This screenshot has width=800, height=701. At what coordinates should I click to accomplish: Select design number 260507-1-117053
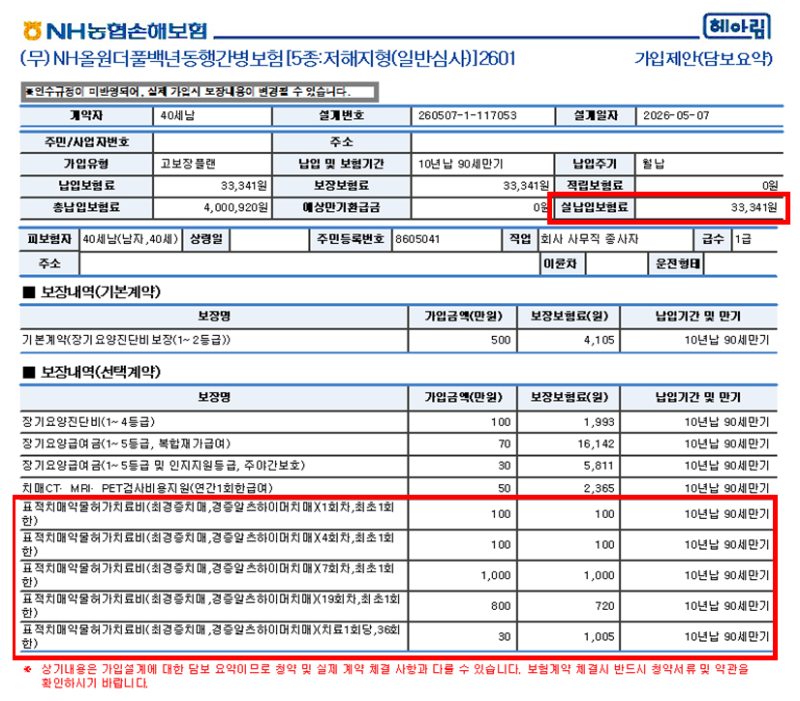[467, 115]
